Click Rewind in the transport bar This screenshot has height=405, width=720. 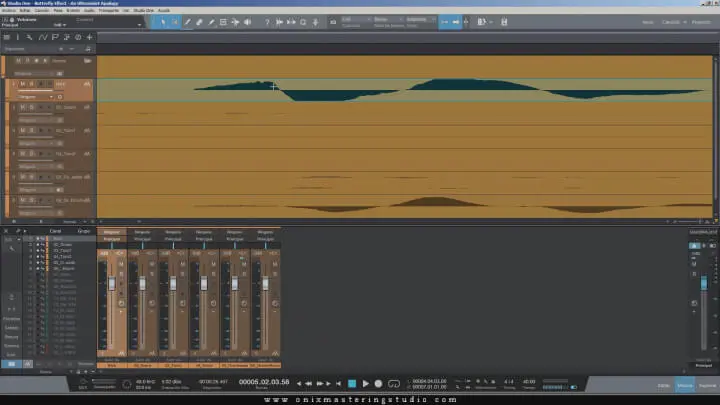pyautogui.click(x=309, y=383)
